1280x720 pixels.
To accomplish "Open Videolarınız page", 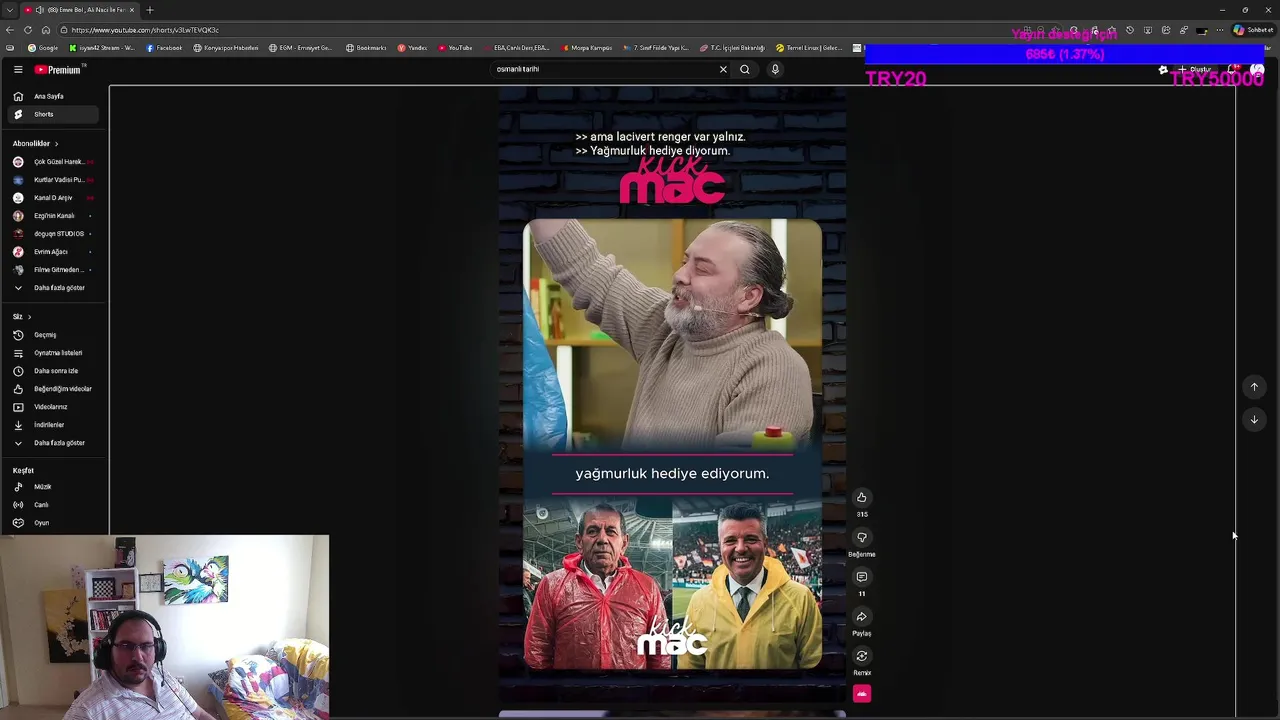I will (x=54, y=407).
